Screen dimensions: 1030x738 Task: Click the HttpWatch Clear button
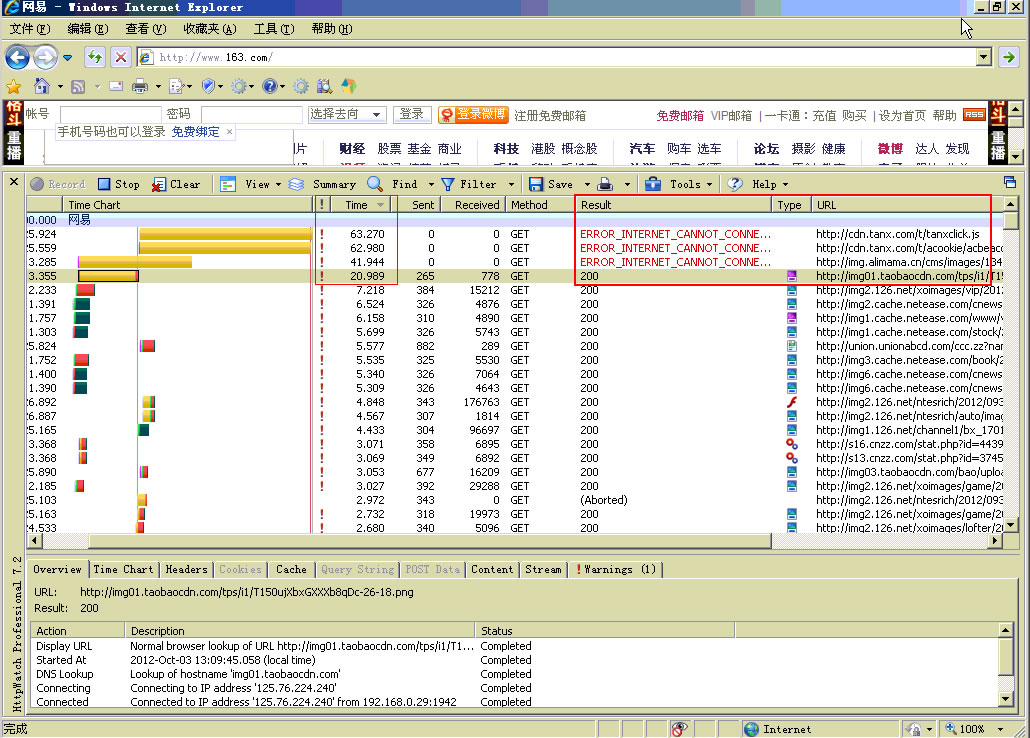pos(176,185)
